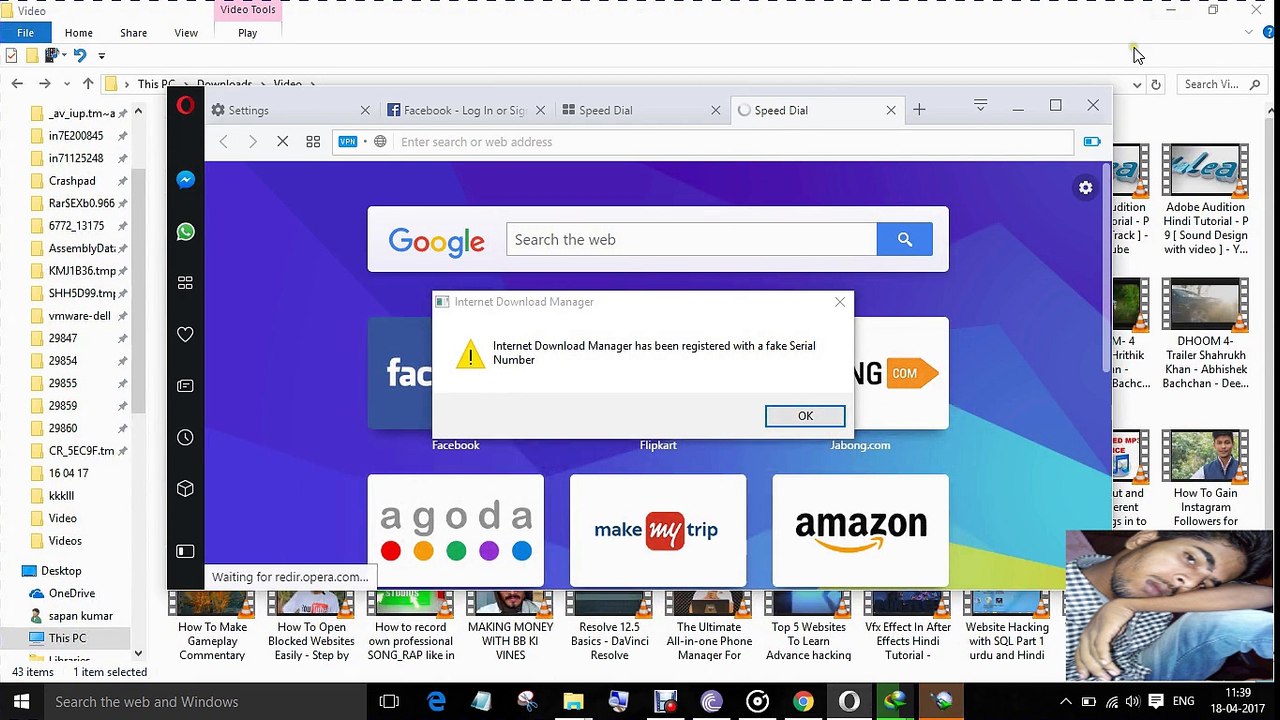Click the Undo icon in Explorer quick toolbar
The height and width of the screenshot is (720, 1280).
coord(80,56)
